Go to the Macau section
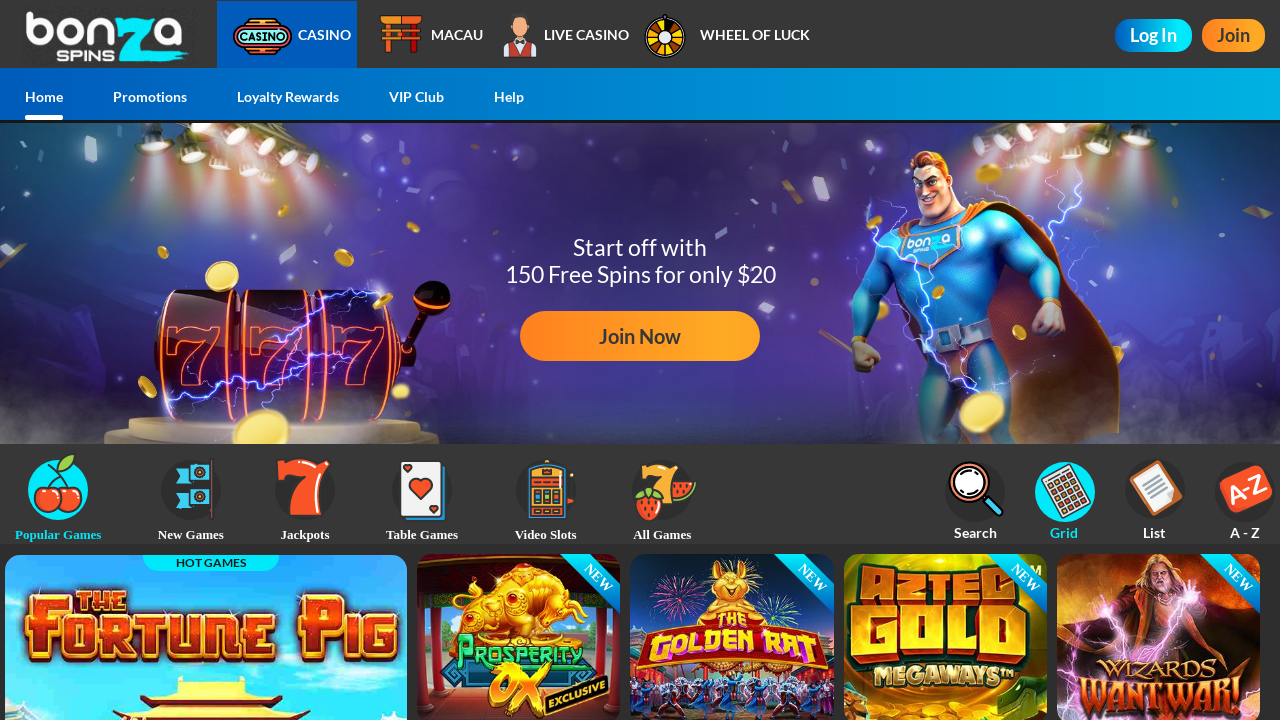 coord(431,35)
